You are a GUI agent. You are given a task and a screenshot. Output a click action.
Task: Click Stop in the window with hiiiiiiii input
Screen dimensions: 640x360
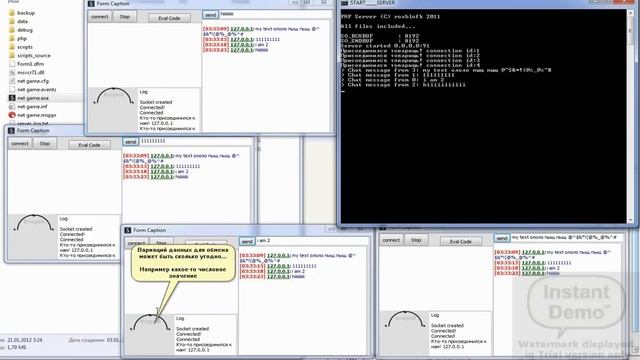[124, 17]
